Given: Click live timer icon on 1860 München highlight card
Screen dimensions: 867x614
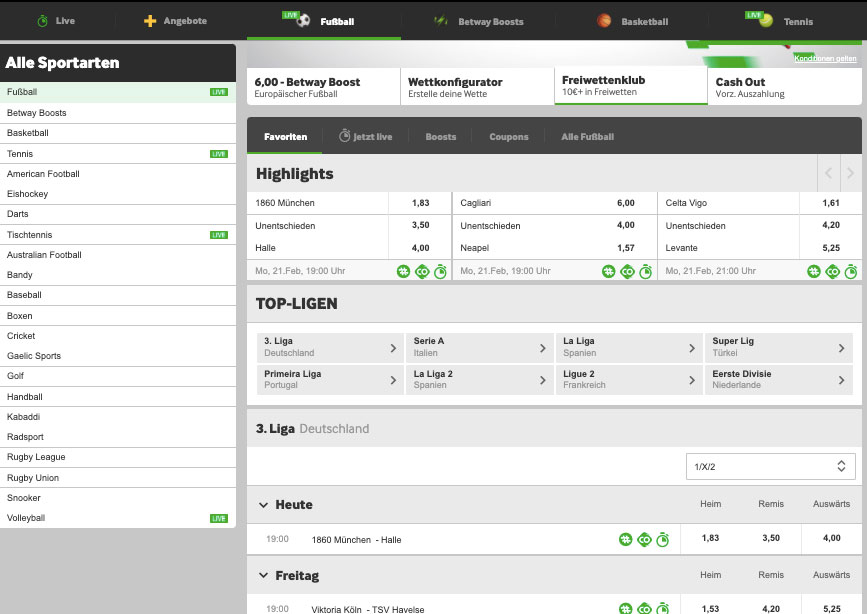Looking at the screenshot, I should (440, 272).
